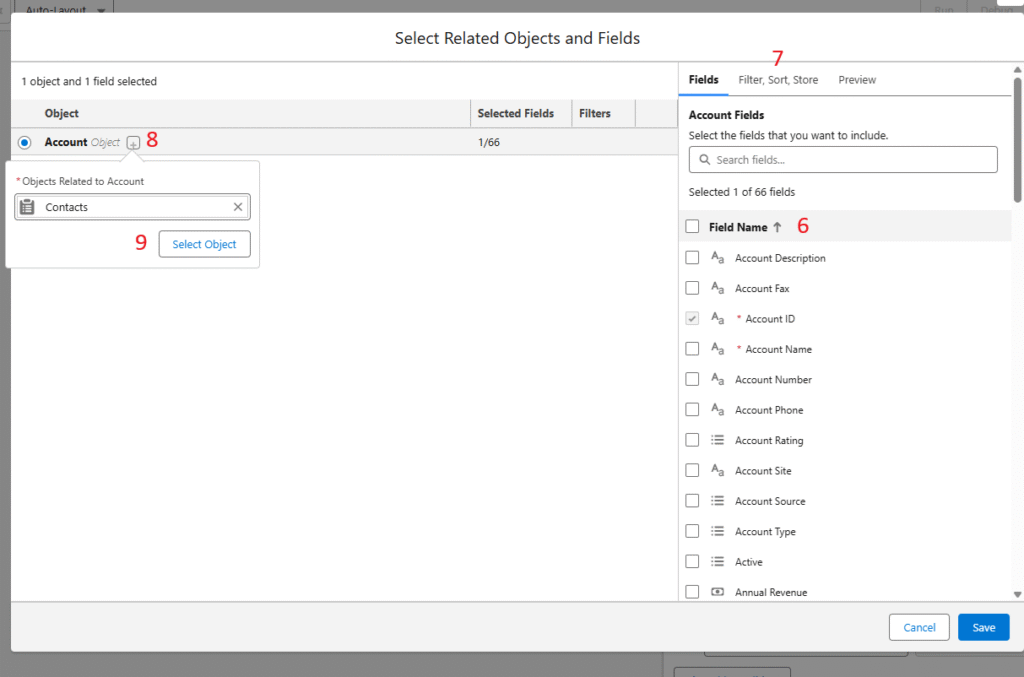Click the Annual Revenue field label
Viewport: 1024px width, 677px height.
(771, 592)
